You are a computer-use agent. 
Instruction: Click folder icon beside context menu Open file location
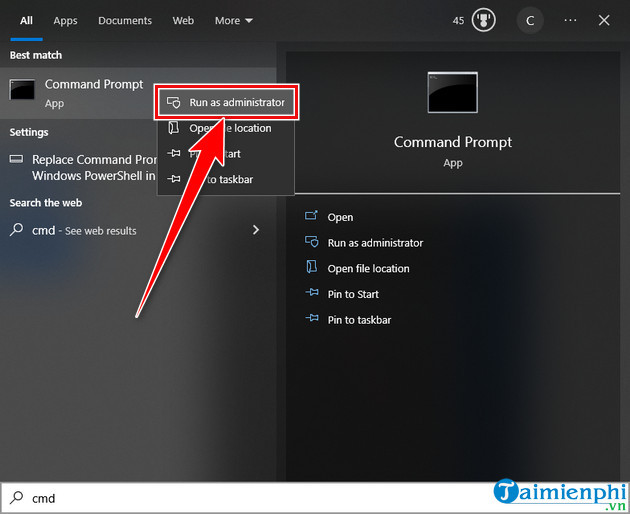173,128
